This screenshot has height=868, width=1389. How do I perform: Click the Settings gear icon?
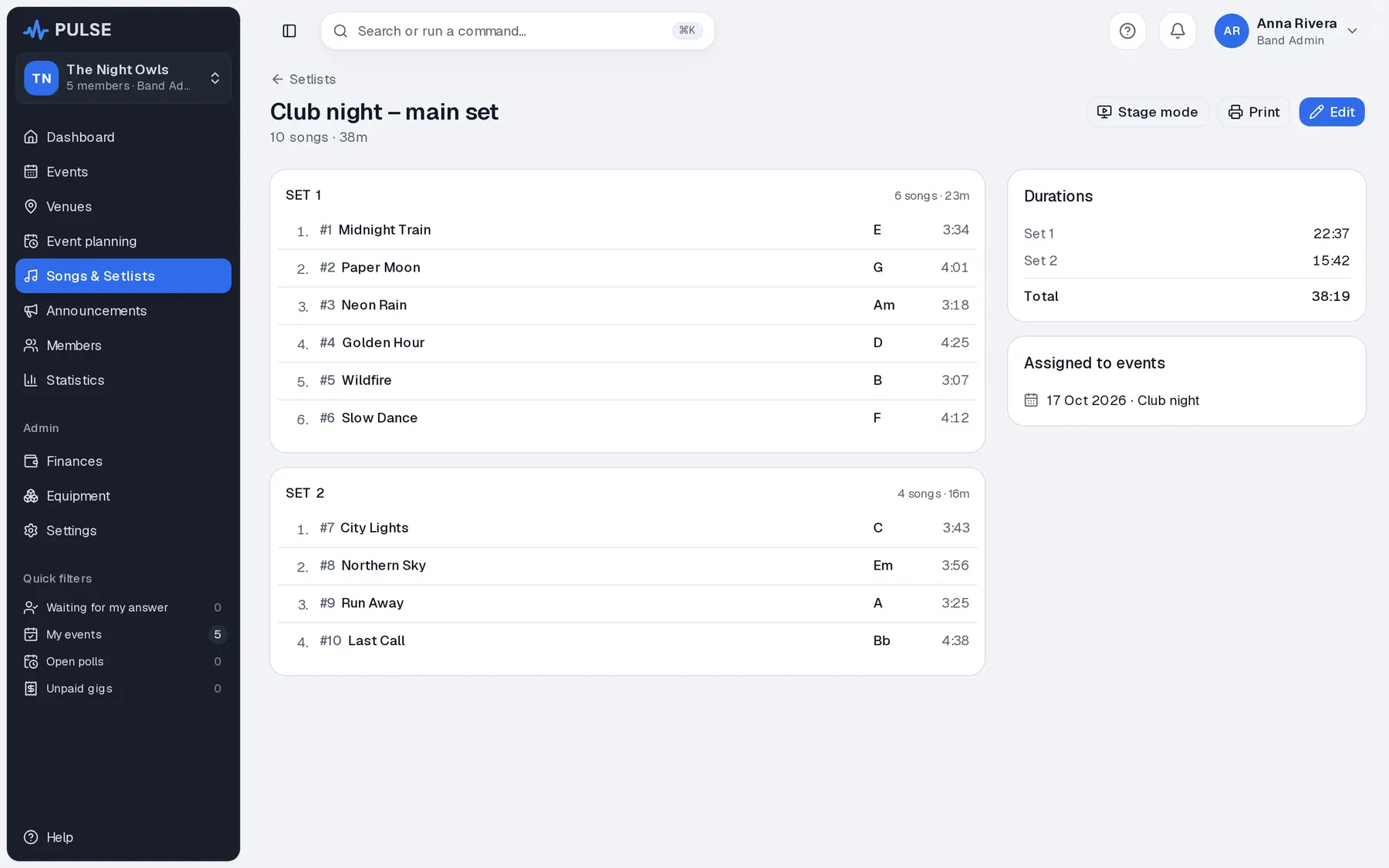pos(31,530)
